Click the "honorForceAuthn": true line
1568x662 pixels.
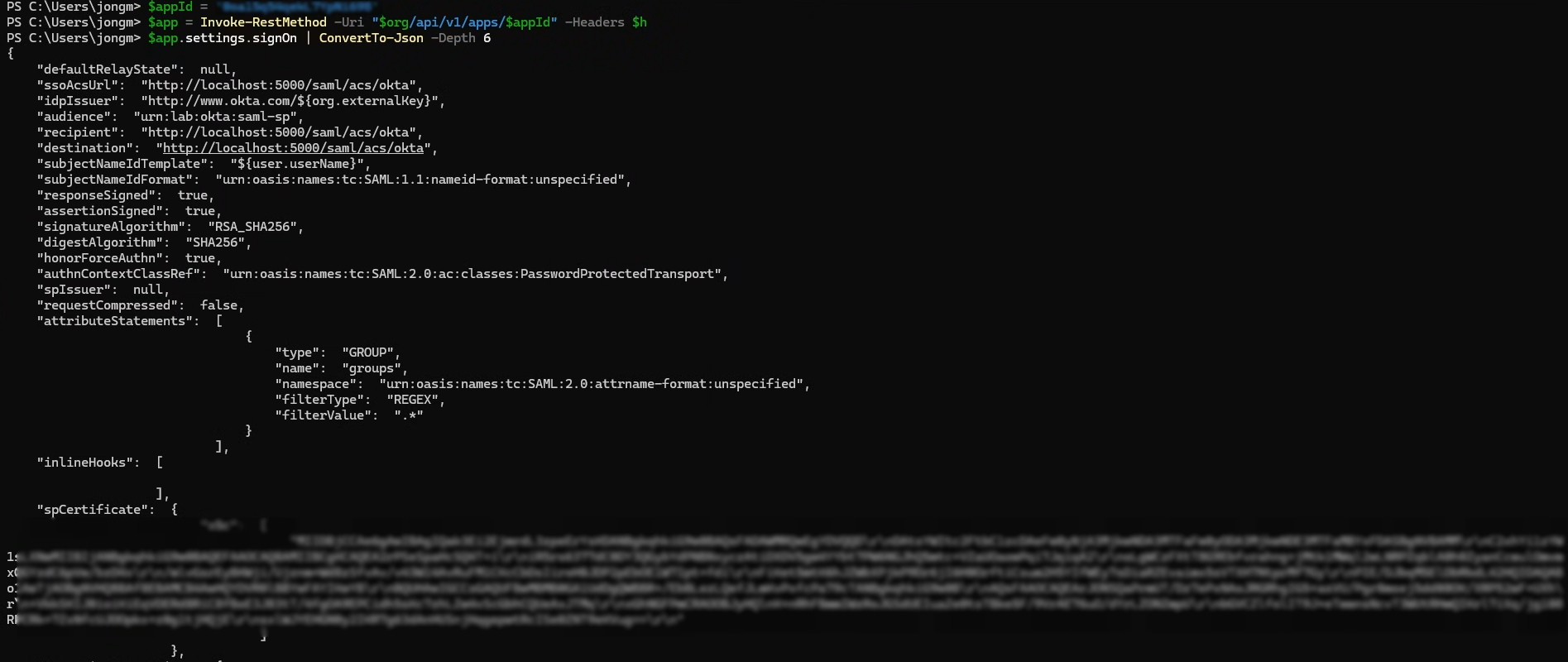point(129,258)
